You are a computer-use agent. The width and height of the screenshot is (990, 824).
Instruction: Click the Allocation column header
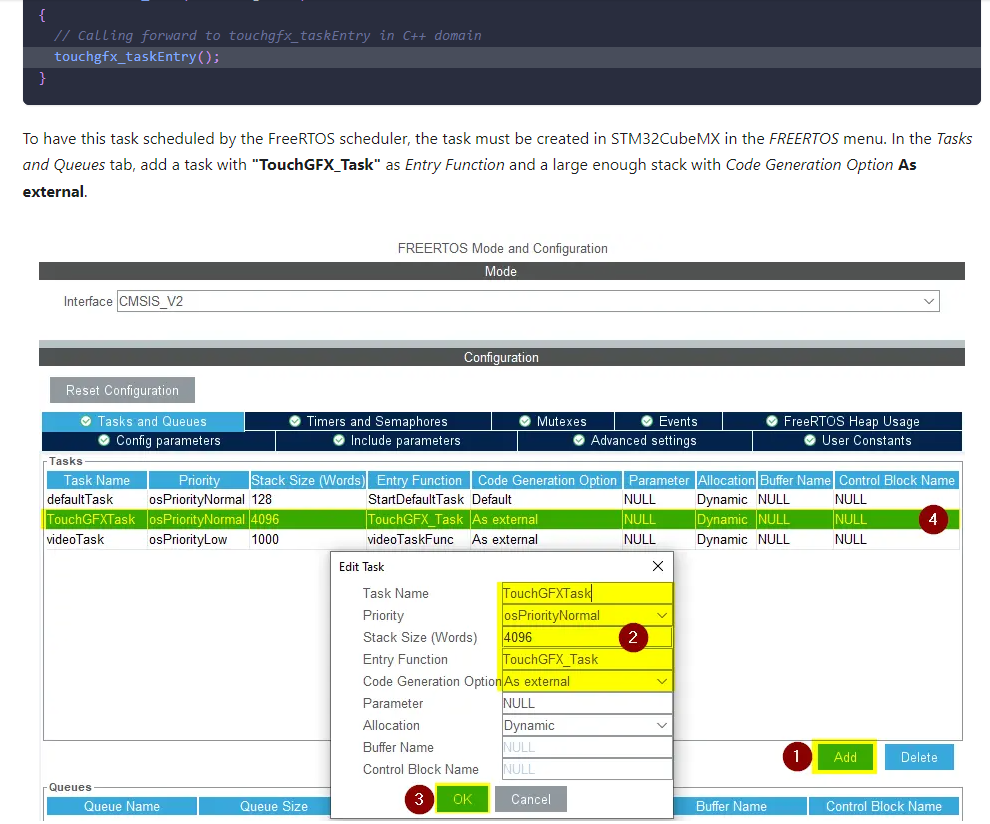tap(725, 481)
